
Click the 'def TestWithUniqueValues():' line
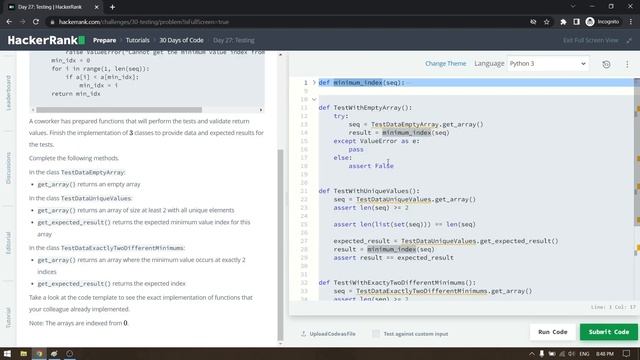click(x=369, y=191)
